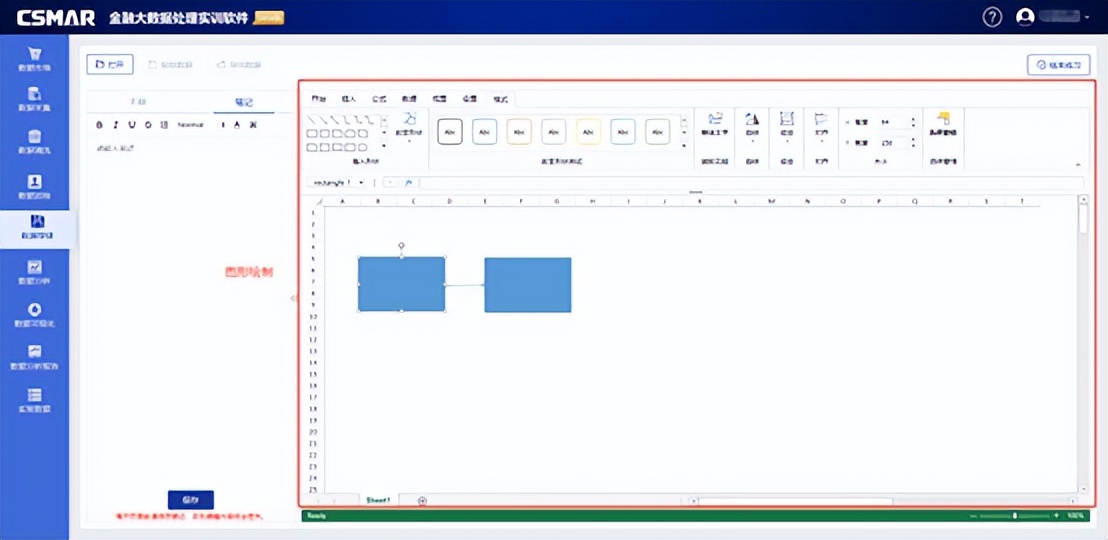Click the rotate triangles icon in ribbon
Screen dimensions: 1108x540
point(752,118)
